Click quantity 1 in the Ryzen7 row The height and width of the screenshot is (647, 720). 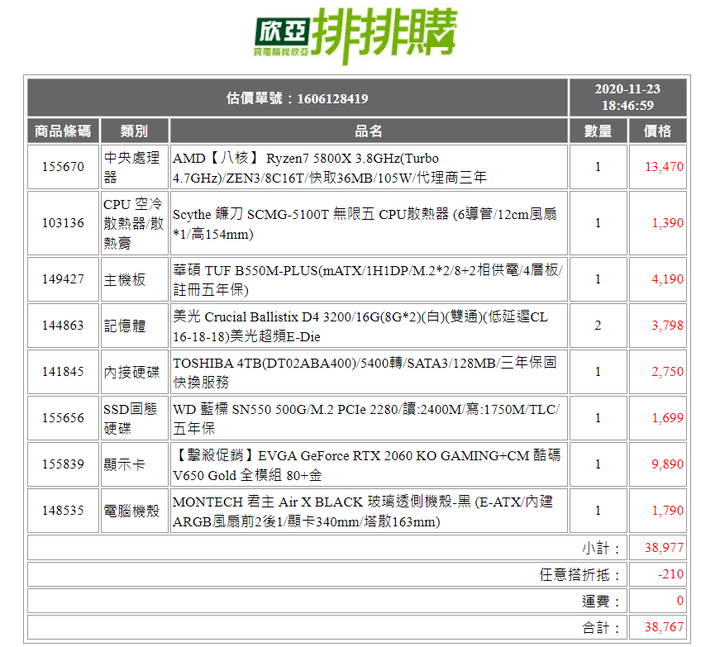[598, 167]
